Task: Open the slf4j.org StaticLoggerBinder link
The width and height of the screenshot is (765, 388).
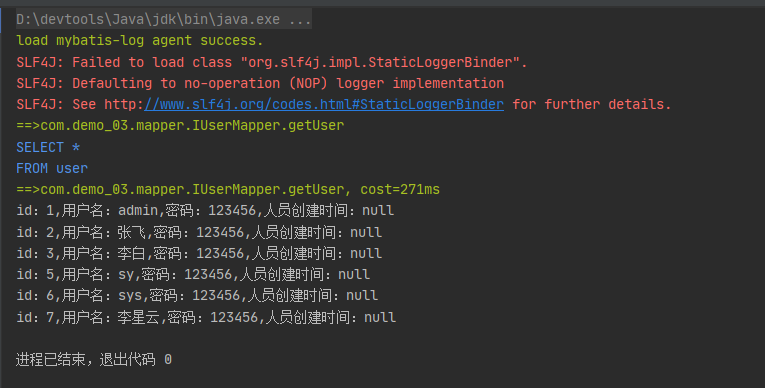Action: pos(324,104)
